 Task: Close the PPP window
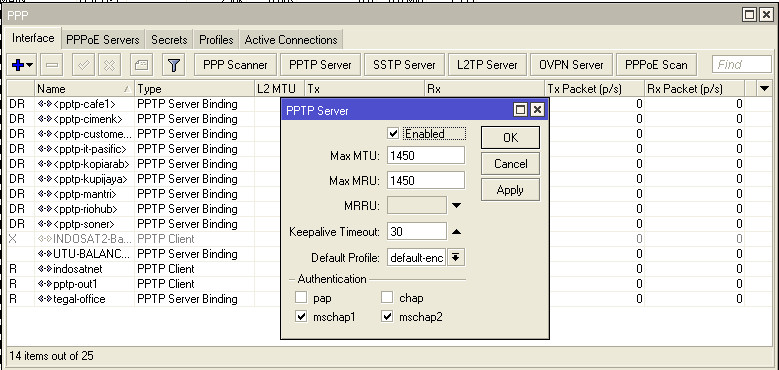coord(766,15)
